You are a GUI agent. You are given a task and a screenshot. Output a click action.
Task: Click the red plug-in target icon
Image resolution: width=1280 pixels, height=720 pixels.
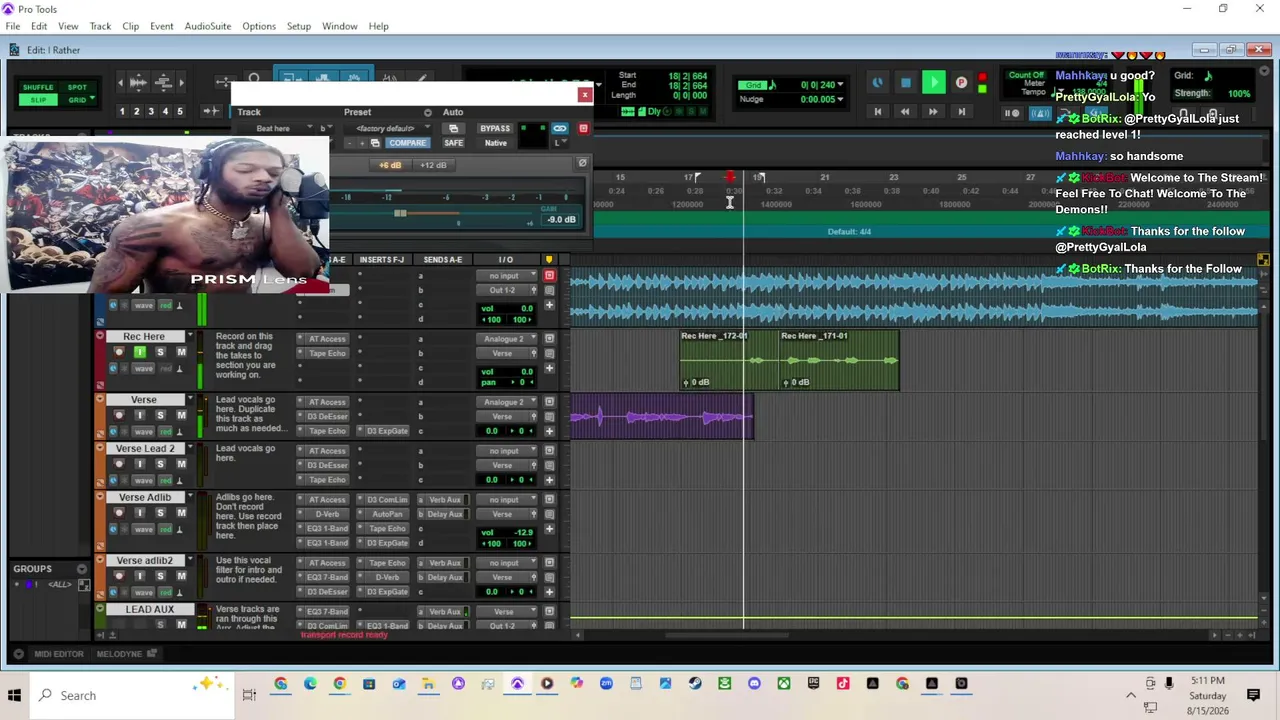[x=583, y=129]
